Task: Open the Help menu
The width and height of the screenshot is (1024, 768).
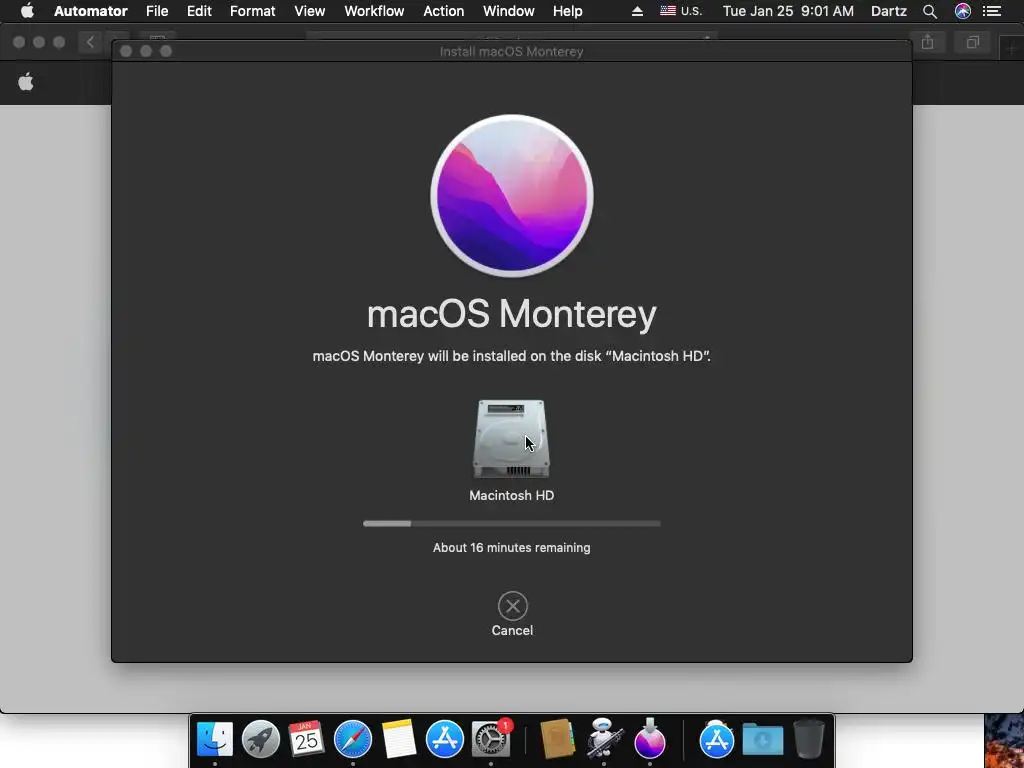Action: pos(568,11)
